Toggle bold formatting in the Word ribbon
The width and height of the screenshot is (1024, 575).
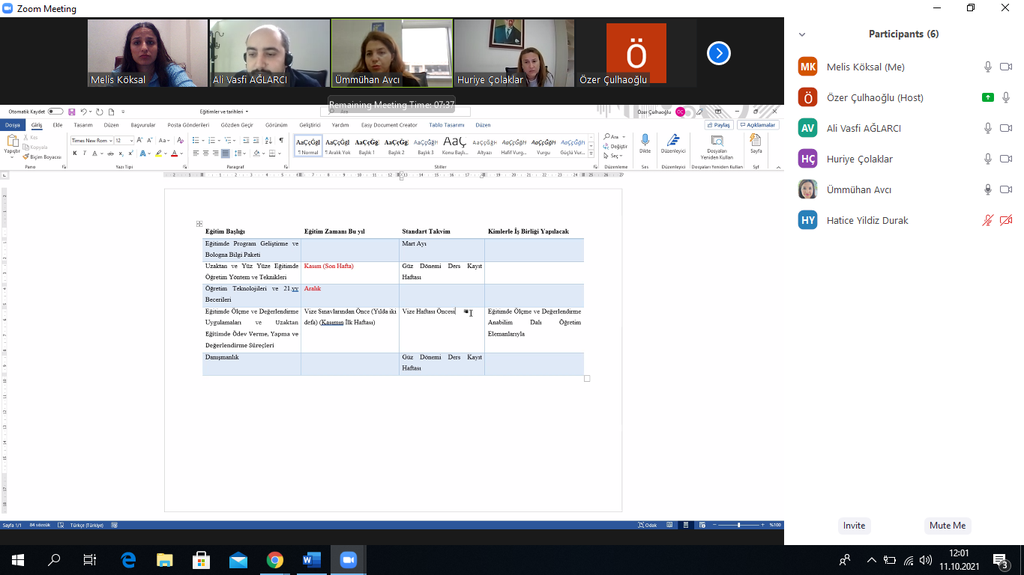[x=75, y=154]
